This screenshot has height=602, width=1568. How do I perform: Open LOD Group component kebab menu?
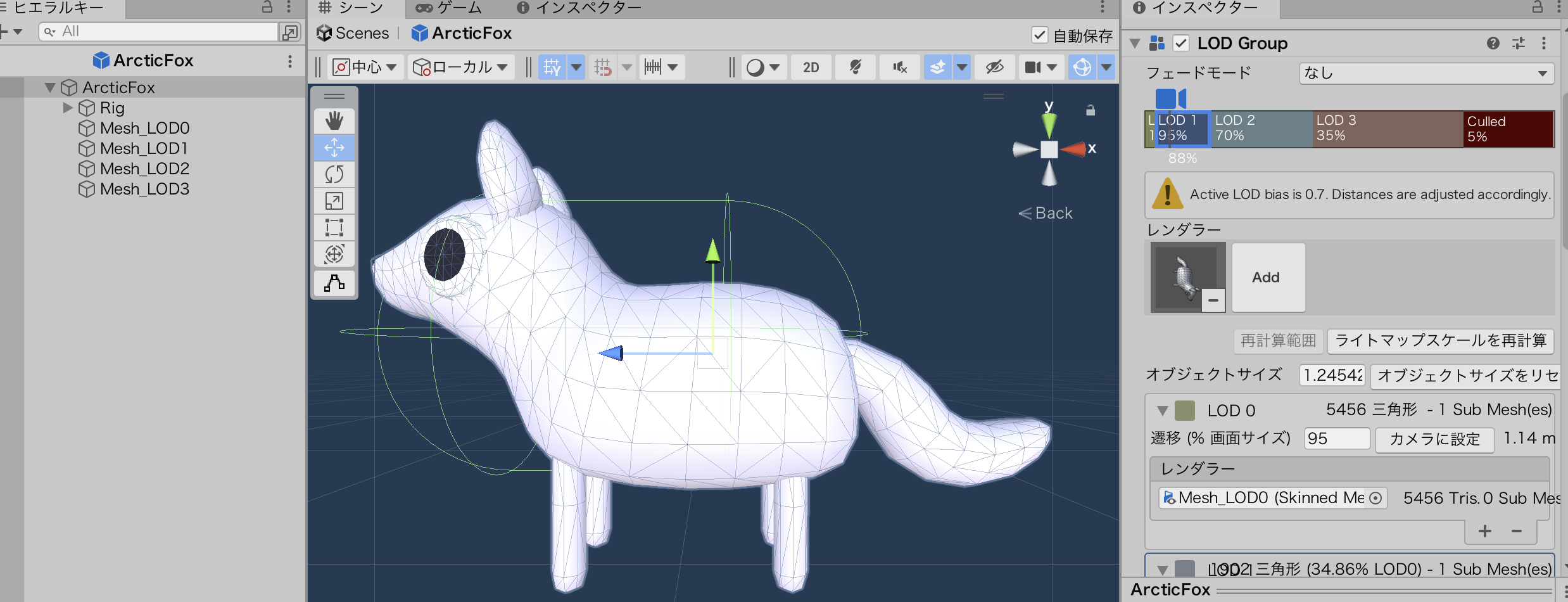coord(1544,43)
